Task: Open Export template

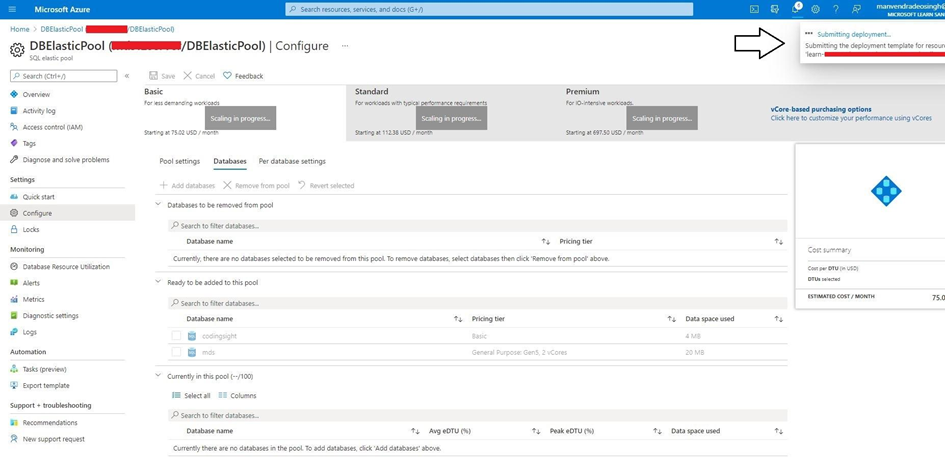Action: click(x=46, y=385)
